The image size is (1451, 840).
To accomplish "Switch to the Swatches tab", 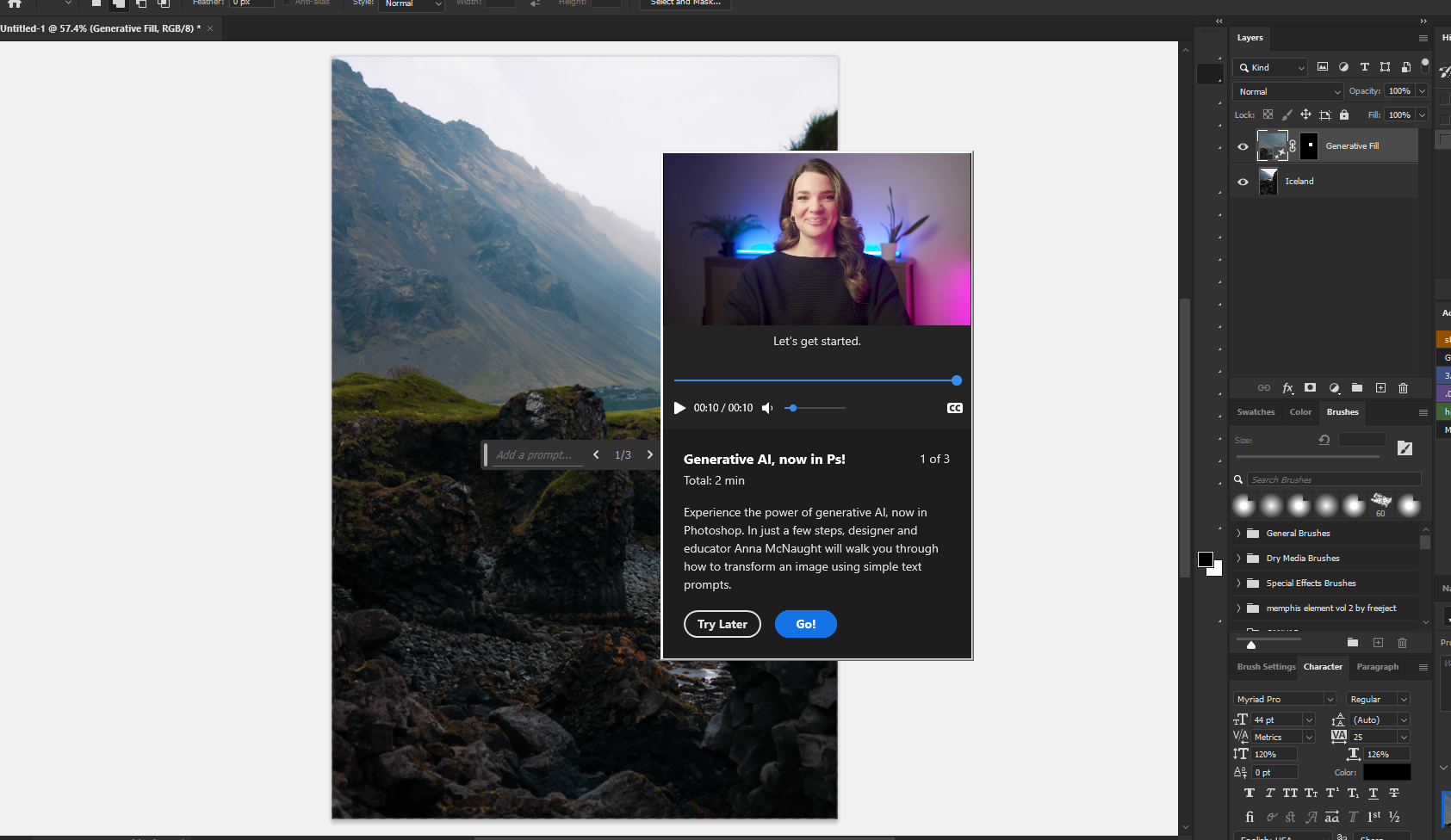I will [x=1256, y=412].
